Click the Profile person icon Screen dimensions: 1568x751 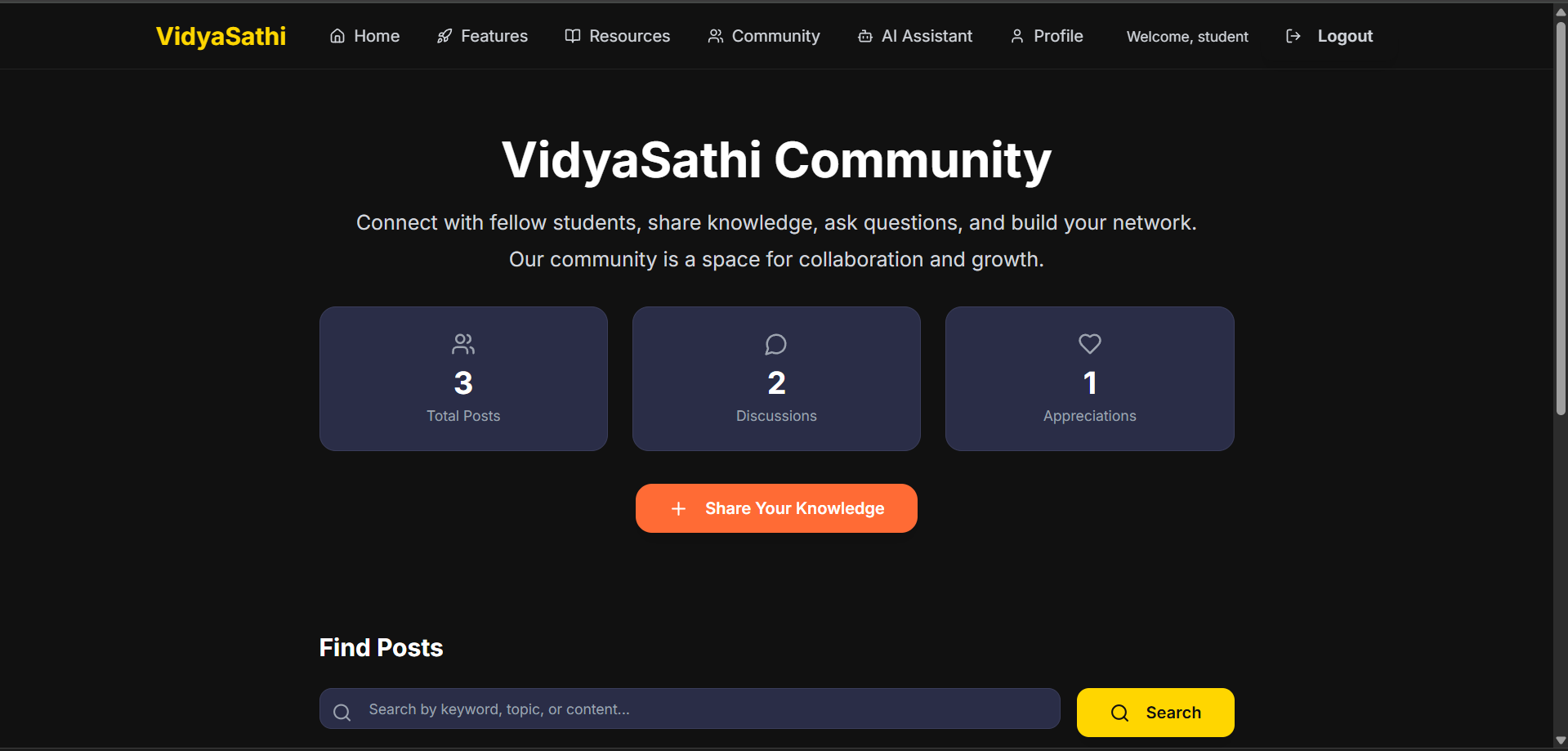1016,36
